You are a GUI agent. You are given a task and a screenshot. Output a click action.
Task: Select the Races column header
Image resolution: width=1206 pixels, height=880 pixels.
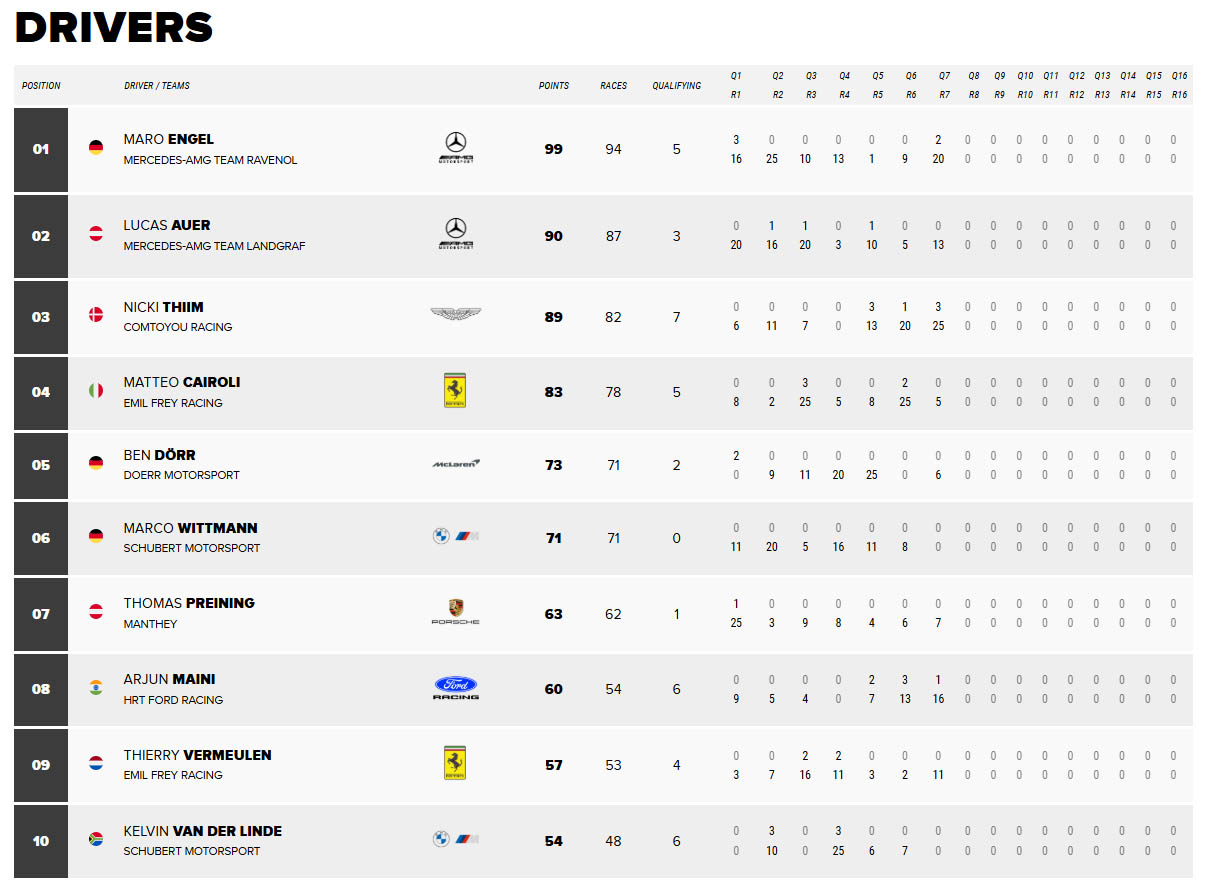(614, 86)
